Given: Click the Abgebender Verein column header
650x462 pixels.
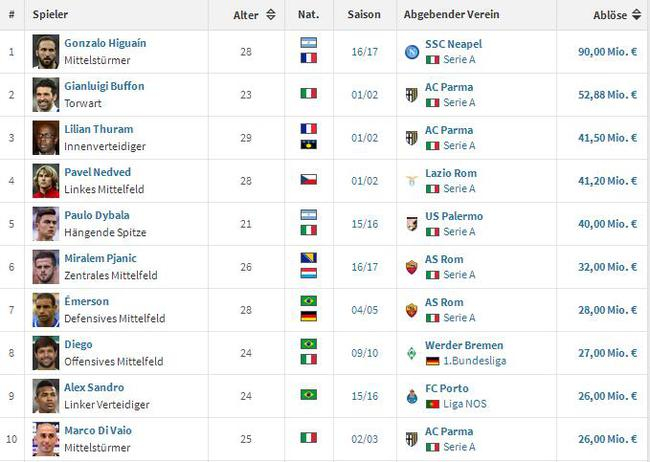Looking at the screenshot, I should (x=451, y=16).
